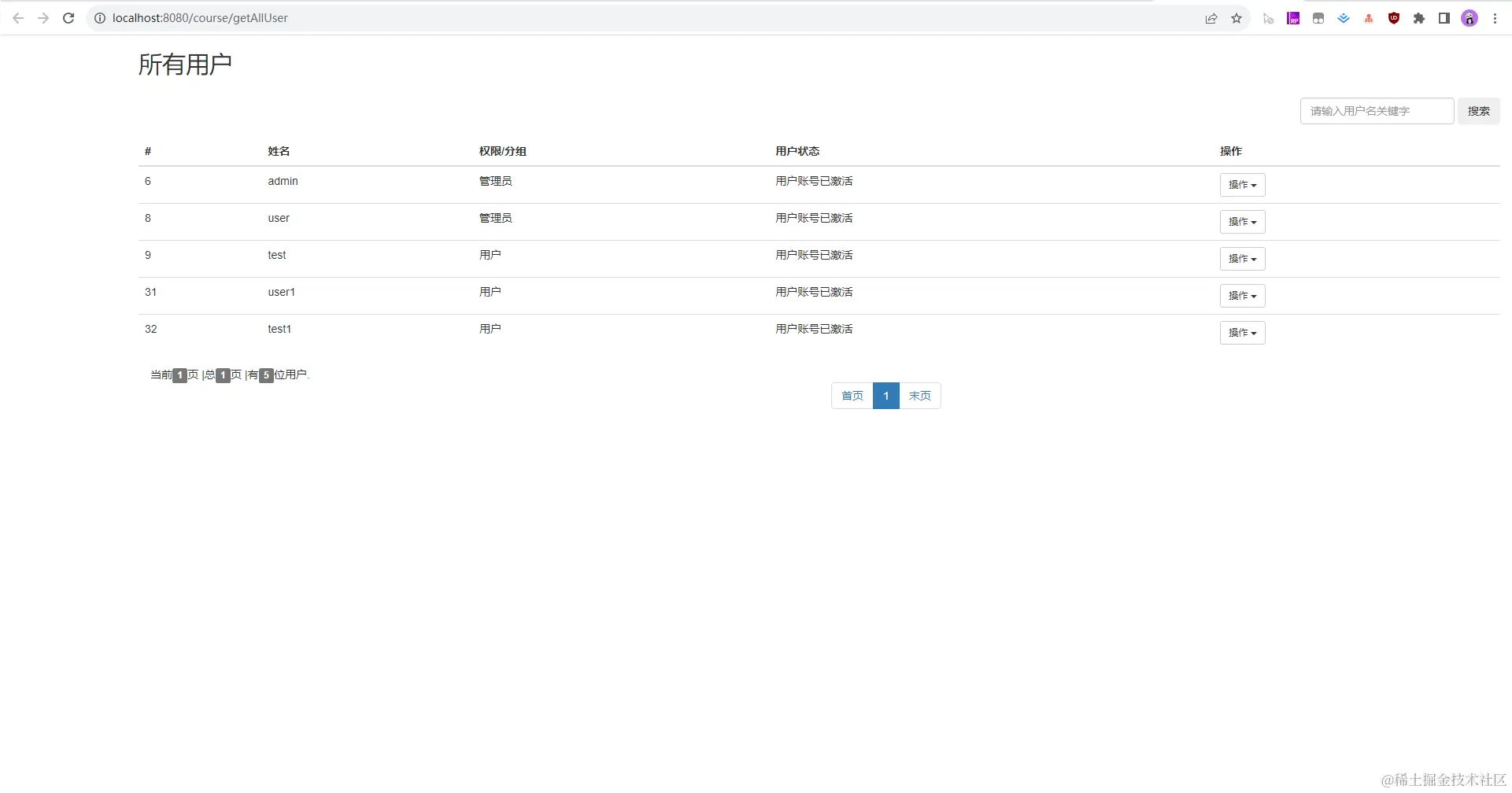Focus the address bar URL
Viewport: 1512px width, 793px height.
200,18
